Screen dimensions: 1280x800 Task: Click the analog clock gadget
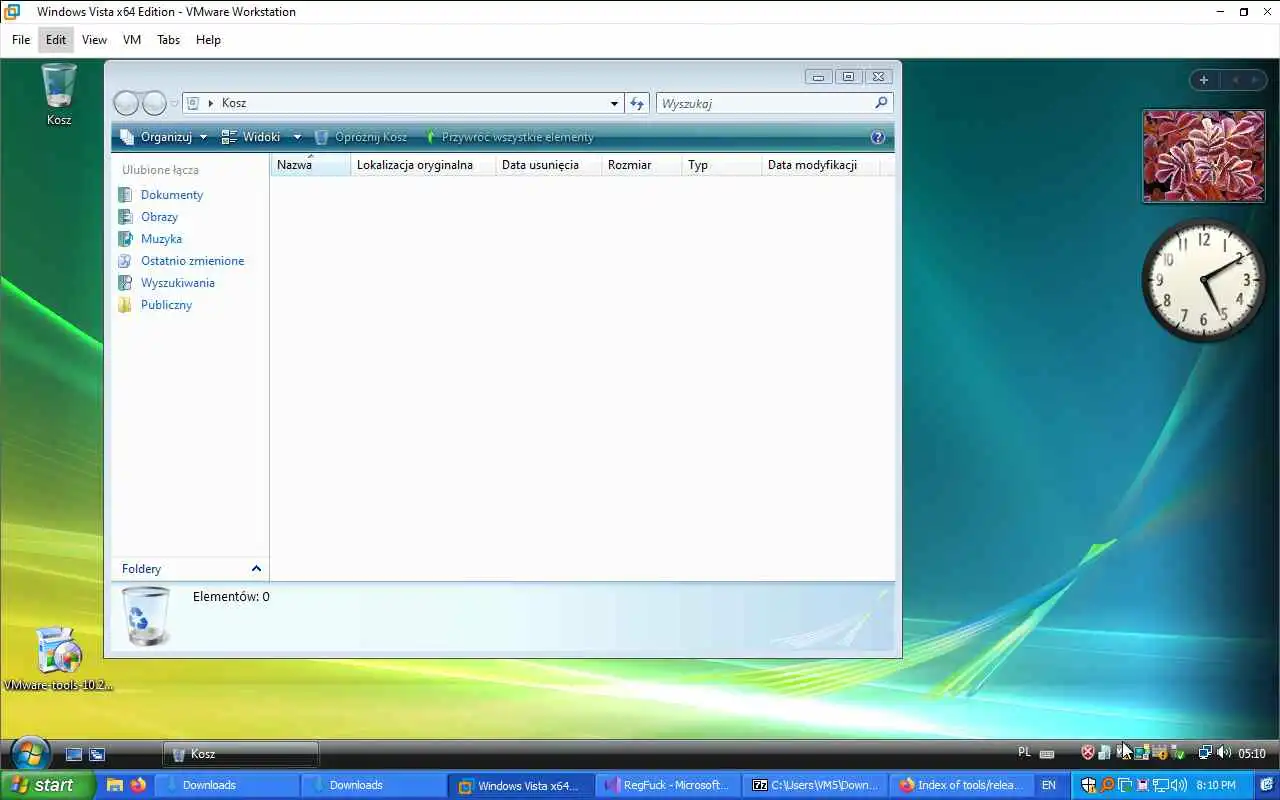point(1204,280)
